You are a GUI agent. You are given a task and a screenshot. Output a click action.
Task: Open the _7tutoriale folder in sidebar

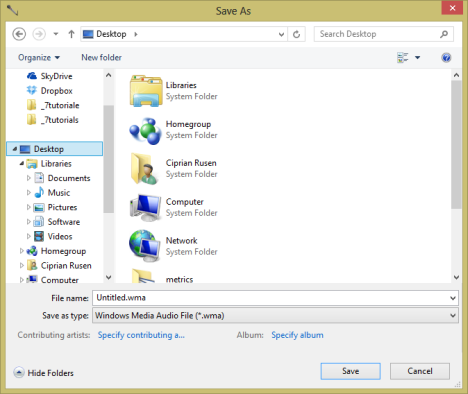point(53,105)
